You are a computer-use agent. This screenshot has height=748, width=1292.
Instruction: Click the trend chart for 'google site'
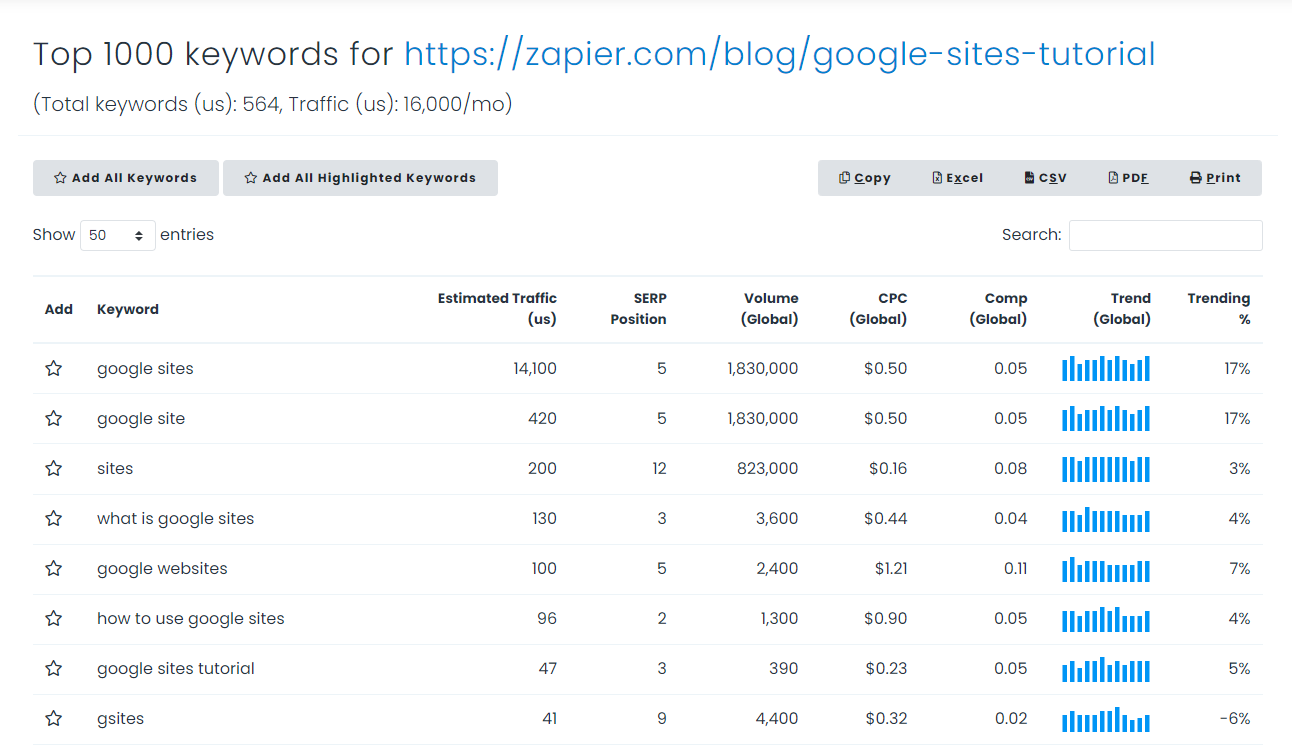[1106, 418]
